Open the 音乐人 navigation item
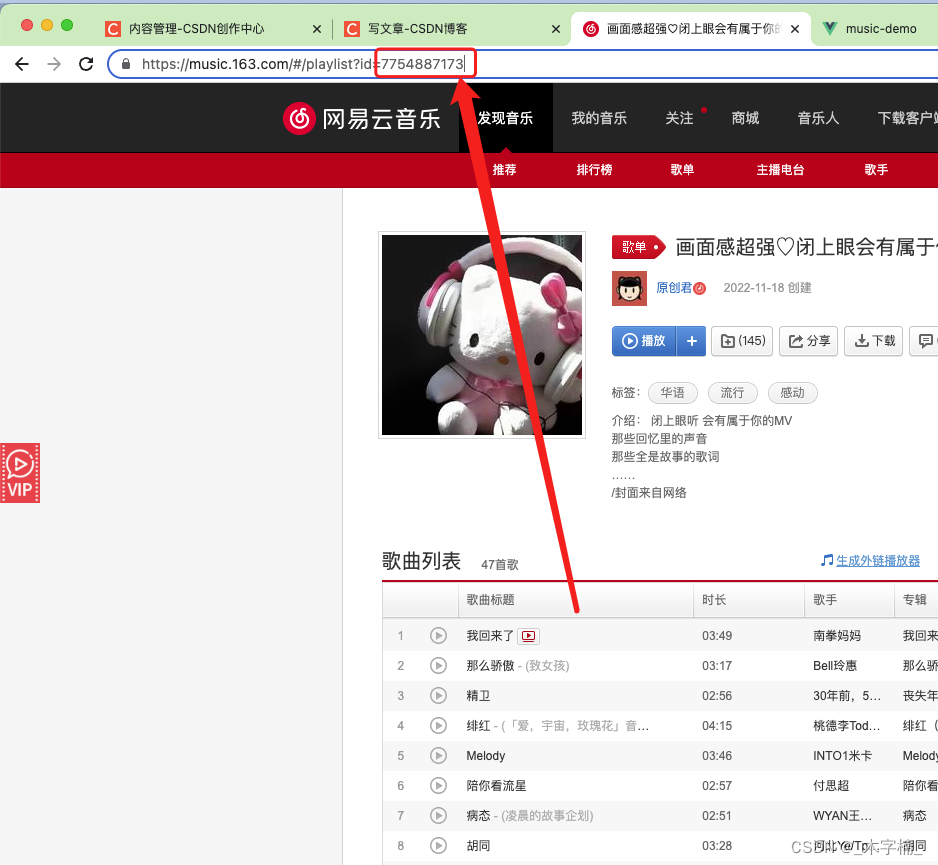This screenshot has height=865, width=938. pos(818,118)
